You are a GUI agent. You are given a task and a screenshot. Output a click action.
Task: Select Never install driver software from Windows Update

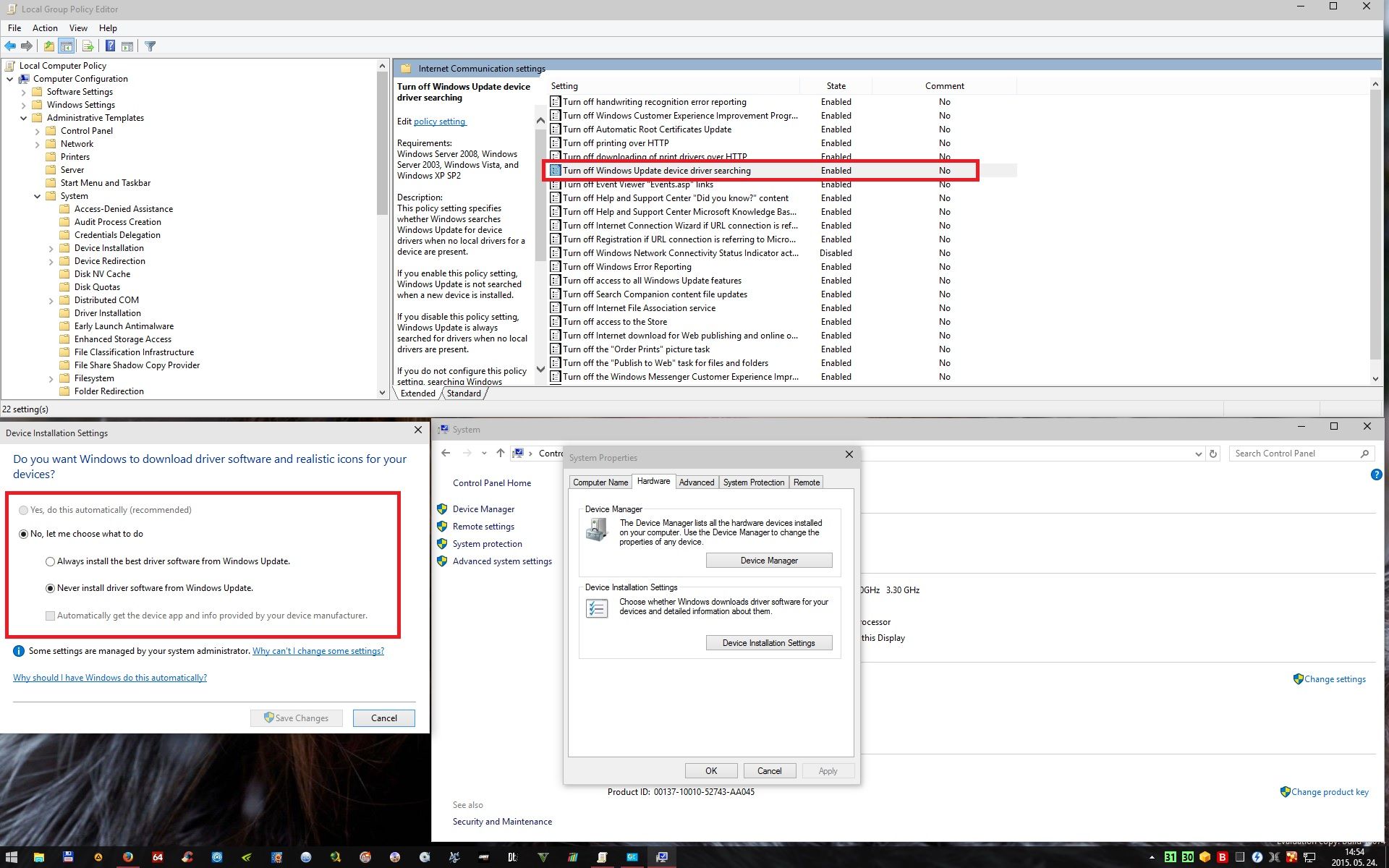[51, 588]
